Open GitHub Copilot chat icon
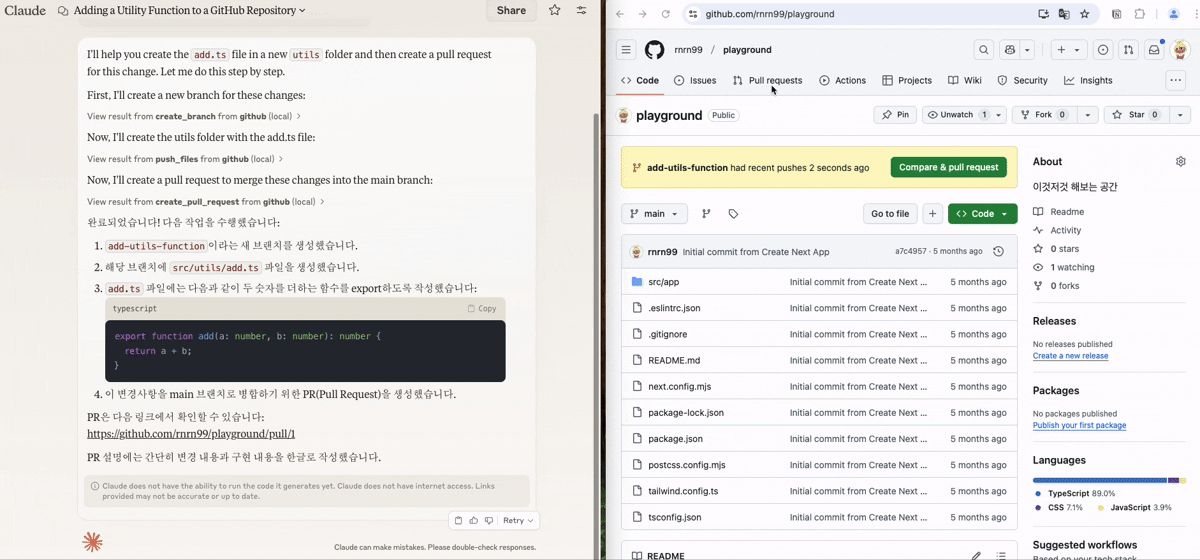 click(1010, 49)
